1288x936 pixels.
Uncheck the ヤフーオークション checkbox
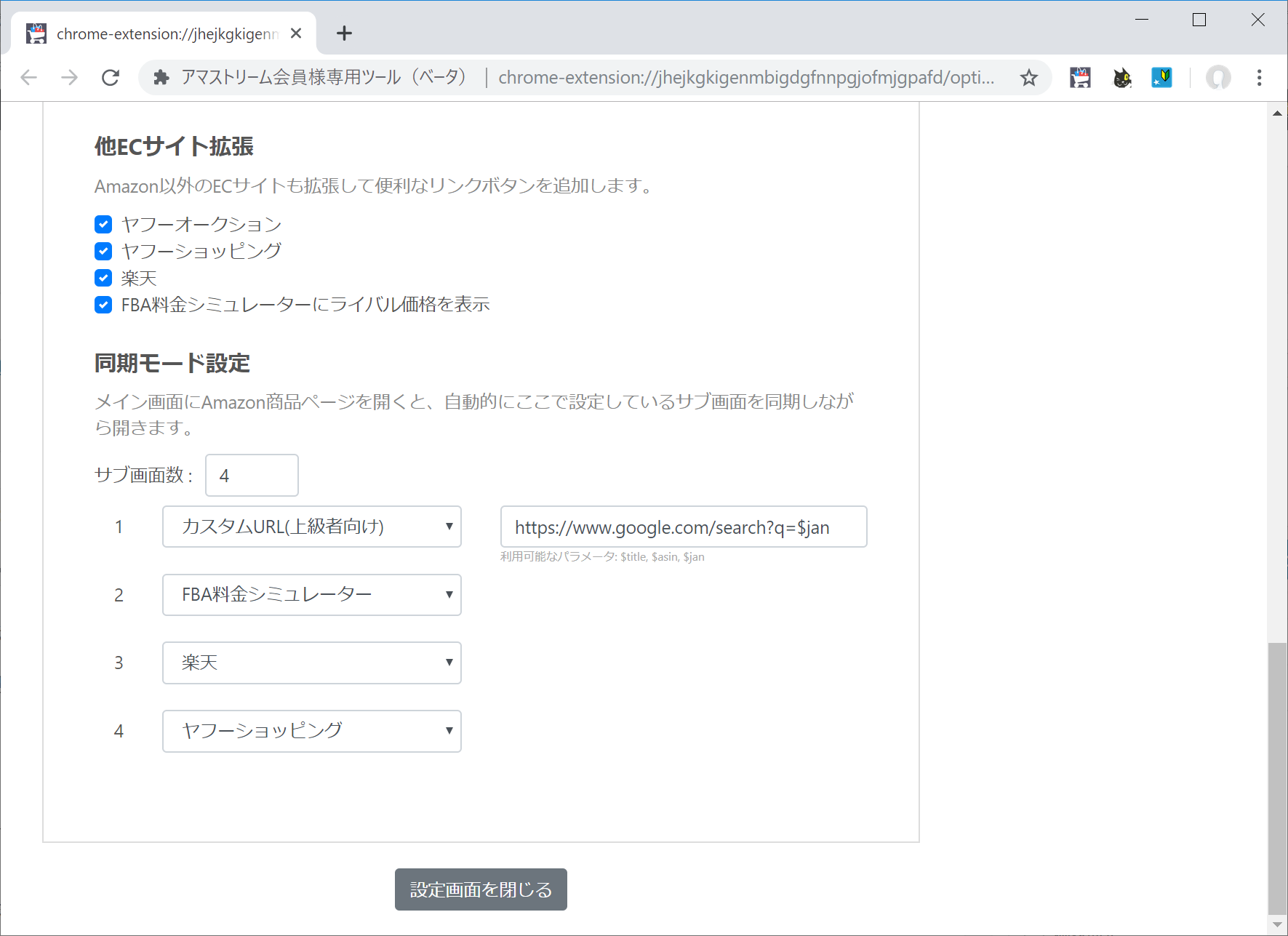(103, 224)
